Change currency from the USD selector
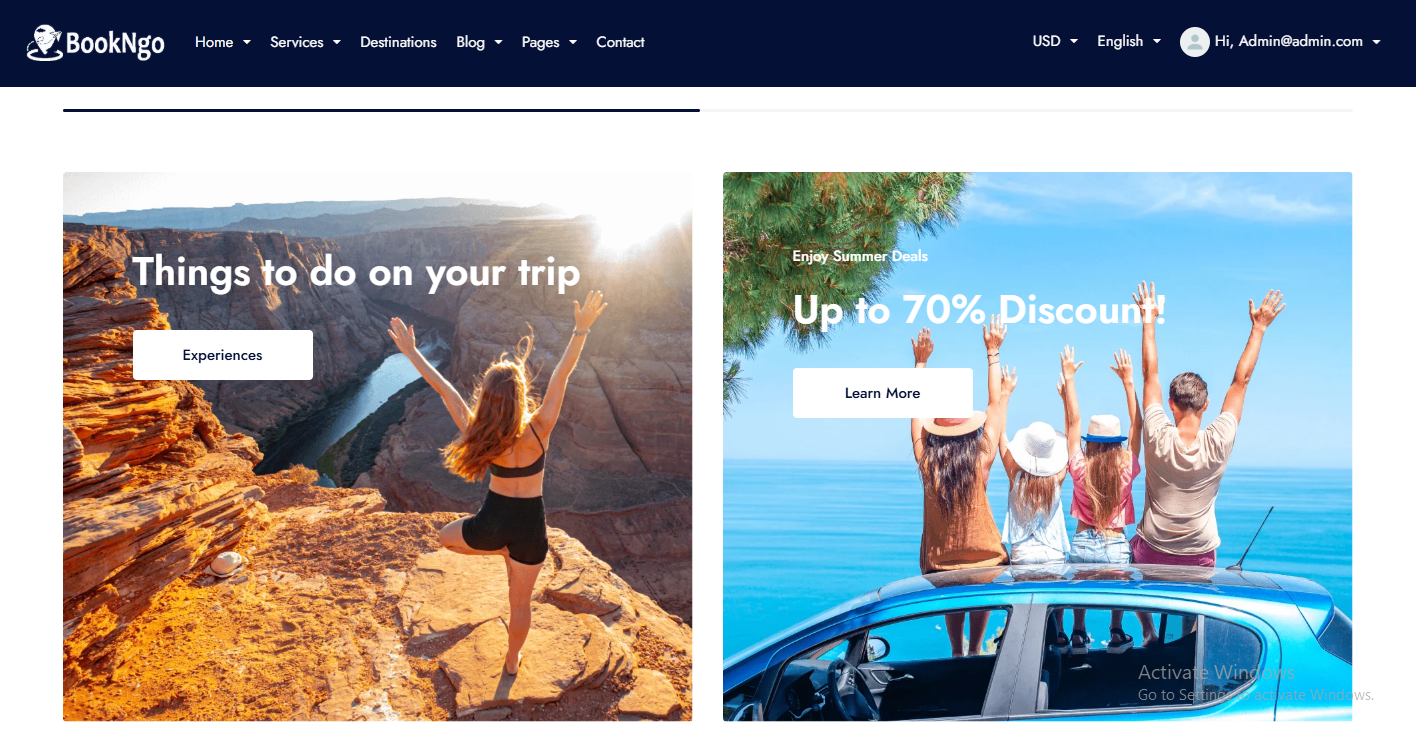This screenshot has height=732, width=1416. [x=1055, y=41]
